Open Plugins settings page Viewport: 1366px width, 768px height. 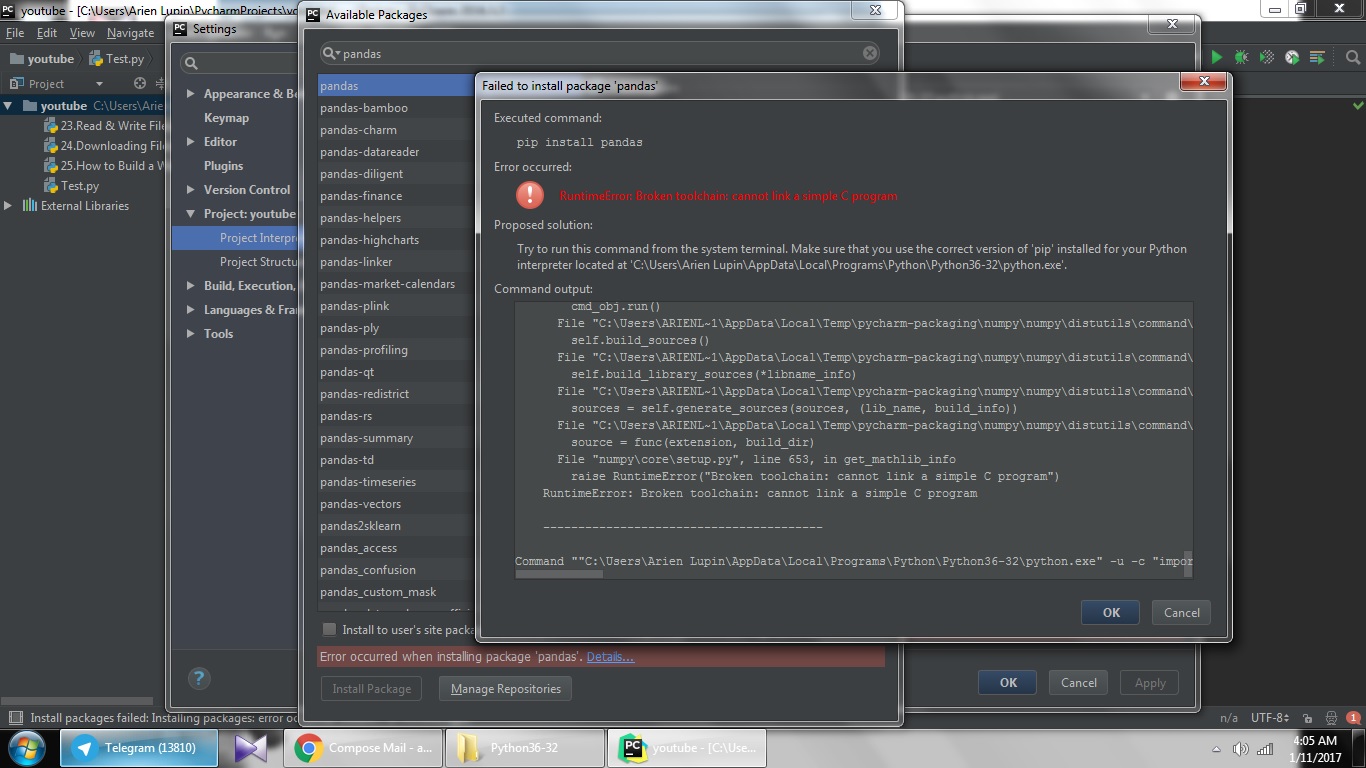coord(223,165)
